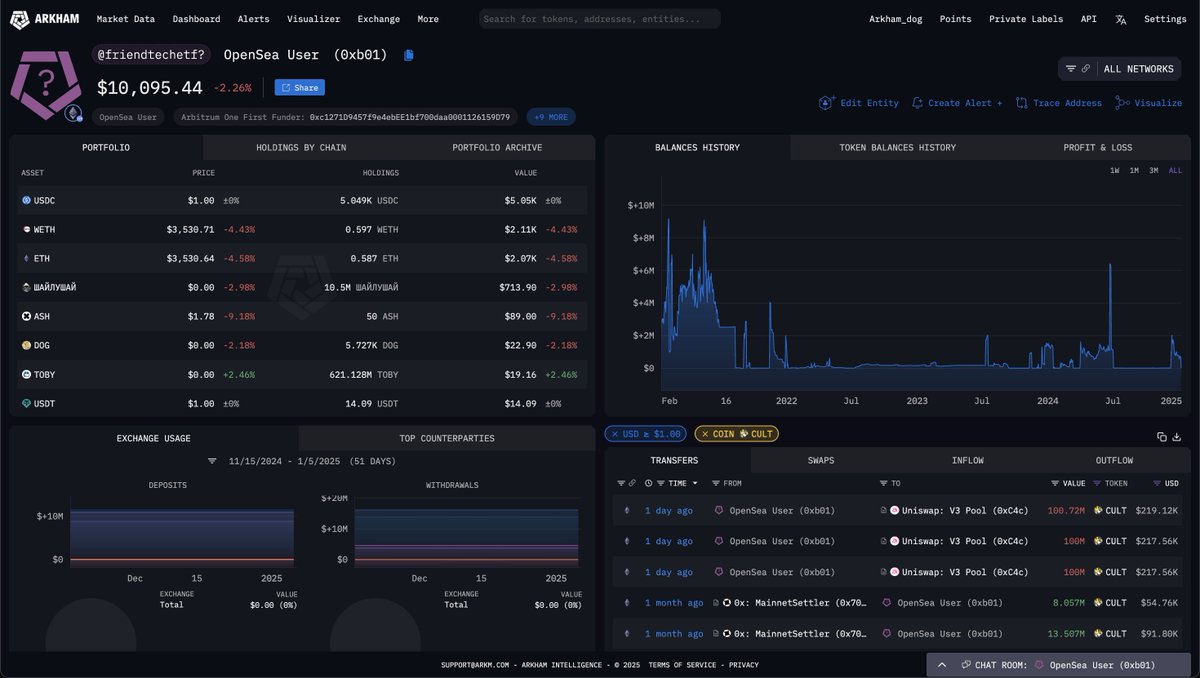
Task: Click the entity question-mark avatar
Action: [45, 84]
